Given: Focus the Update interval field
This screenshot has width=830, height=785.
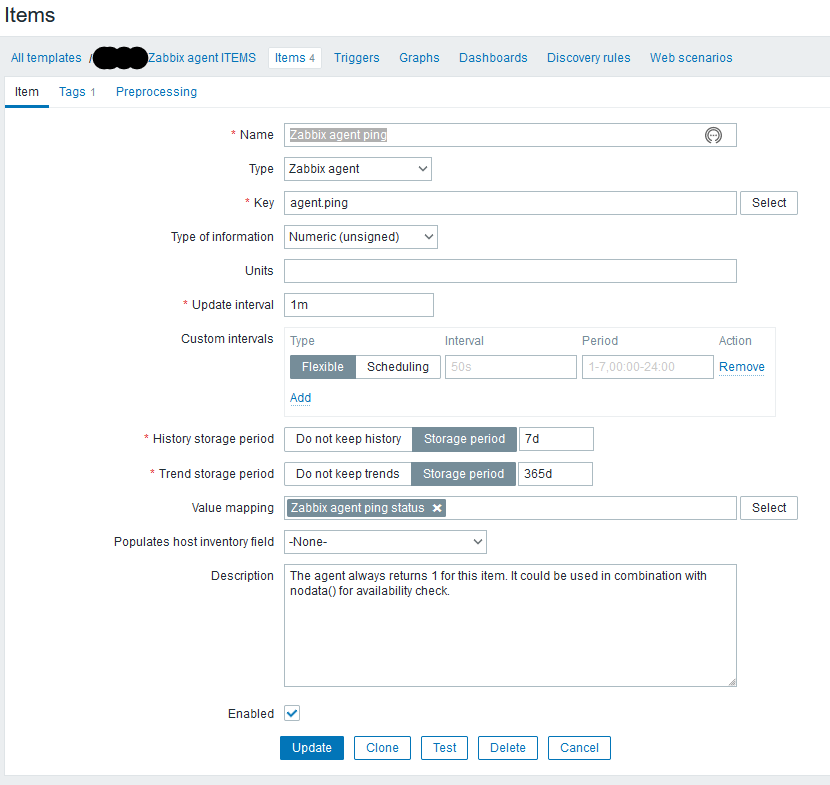Looking at the screenshot, I should click(359, 305).
